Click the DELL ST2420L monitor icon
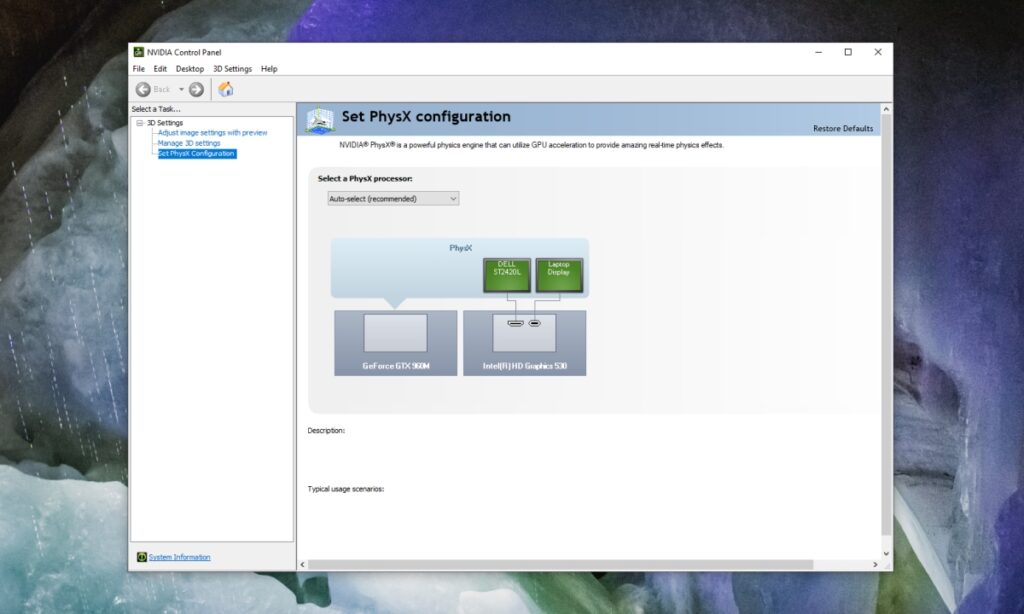1024x614 pixels. click(x=505, y=272)
